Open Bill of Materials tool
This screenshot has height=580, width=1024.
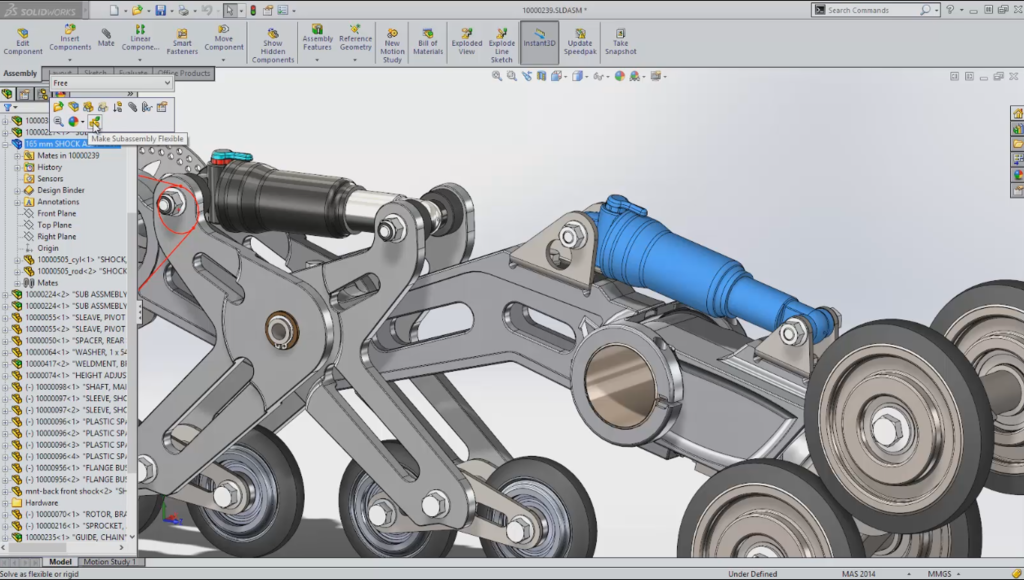click(x=428, y=41)
